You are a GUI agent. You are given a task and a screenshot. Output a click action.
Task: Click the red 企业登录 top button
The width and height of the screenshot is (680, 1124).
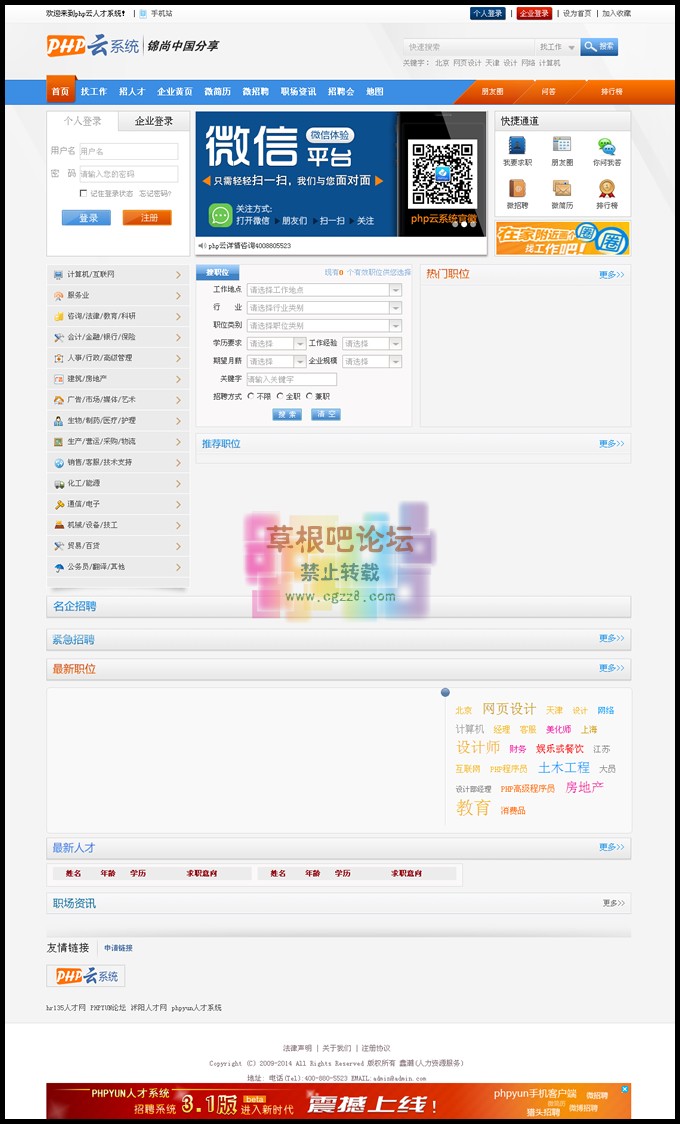534,13
